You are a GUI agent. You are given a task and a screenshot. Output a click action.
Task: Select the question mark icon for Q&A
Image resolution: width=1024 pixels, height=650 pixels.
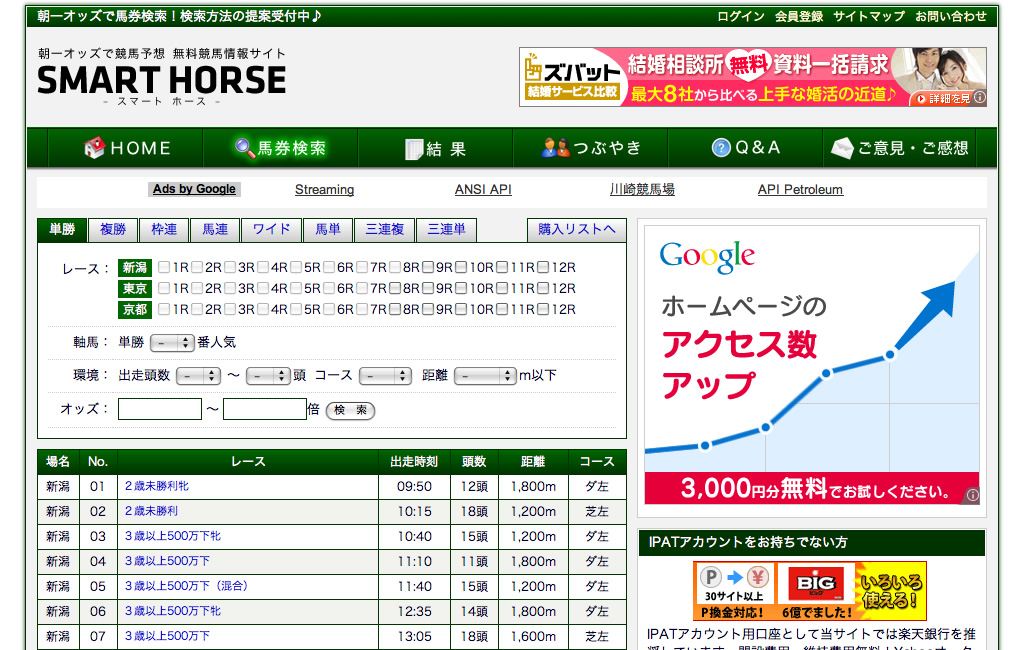pos(719,146)
